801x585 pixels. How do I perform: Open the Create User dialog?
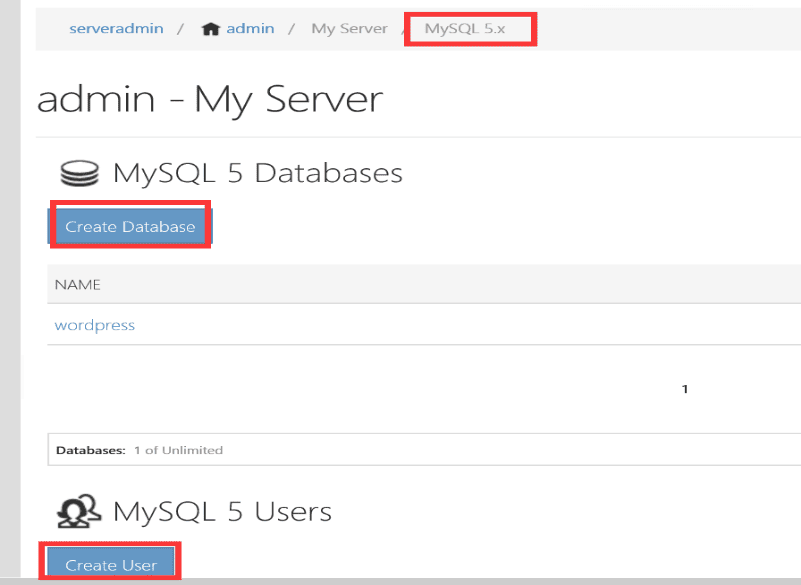(x=110, y=563)
